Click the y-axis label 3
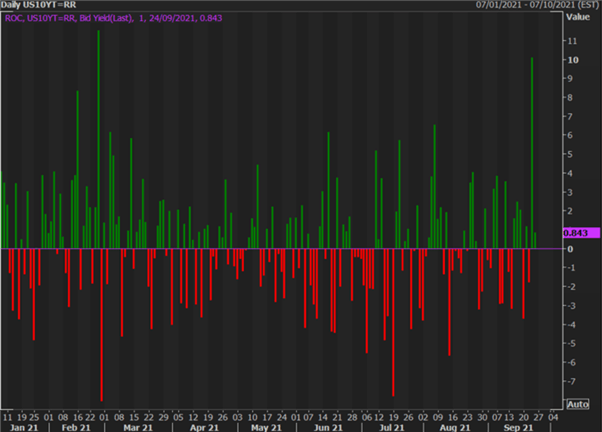Screen dimensions: 602x432 pyautogui.click(x=570, y=192)
